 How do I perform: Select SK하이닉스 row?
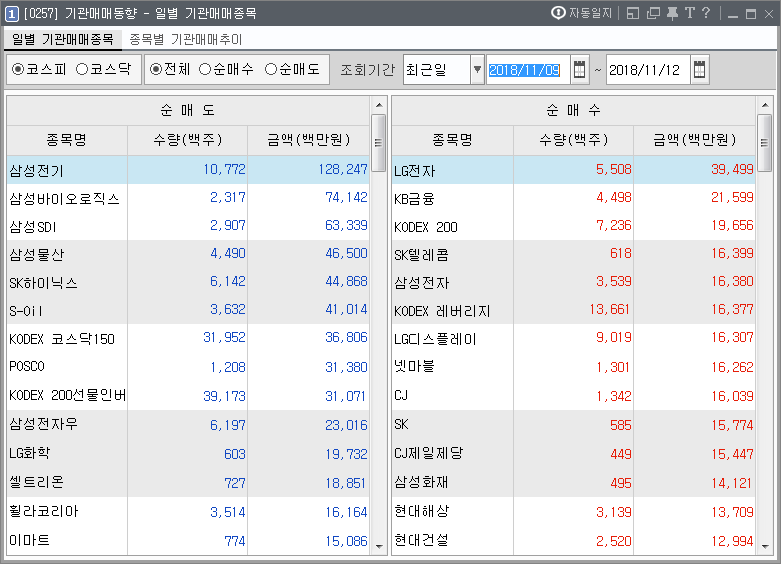point(188,282)
